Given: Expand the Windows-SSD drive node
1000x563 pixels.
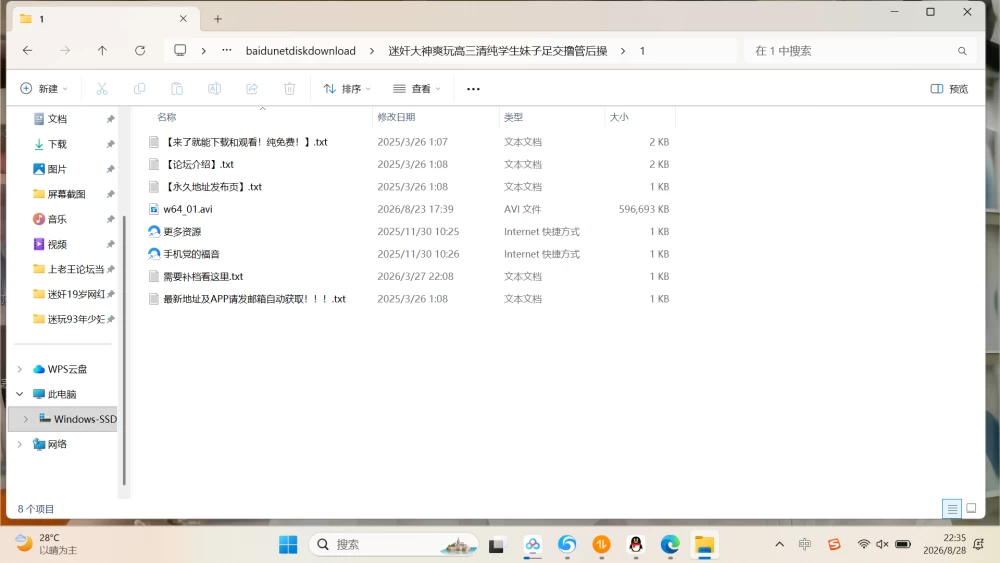Looking at the screenshot, I should coord(26,419).
